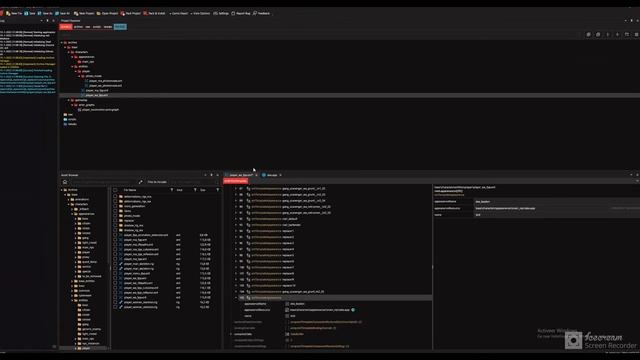The height and width of the screenshot is (360, 640).
Task: Switch to the raw tab in Project Explorer
Action: coord(88,27)
